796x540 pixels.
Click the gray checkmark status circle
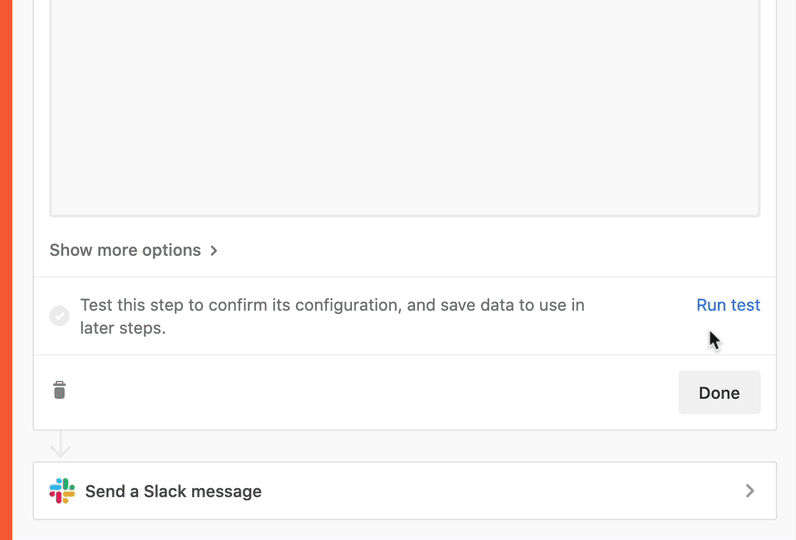click(59, 316)
